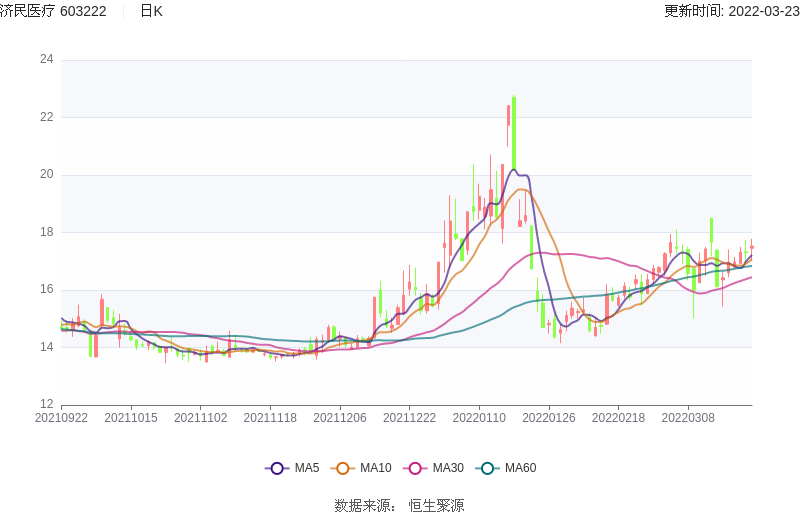
Task: Click the 更新时间 2022-03-23 timestamp
Action: coord(731,11)
